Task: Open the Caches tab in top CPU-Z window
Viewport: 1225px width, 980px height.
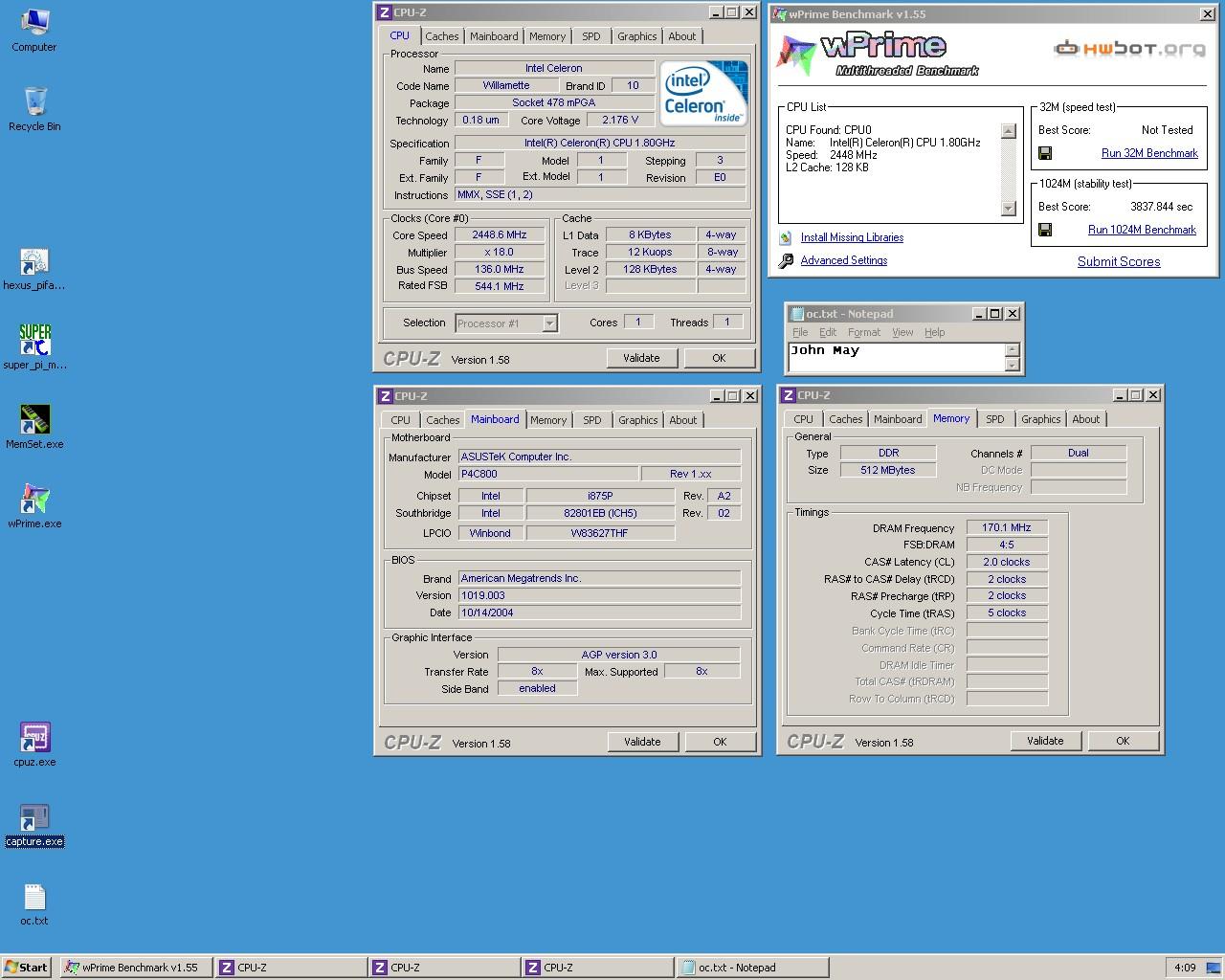Action: pos(441,36)
